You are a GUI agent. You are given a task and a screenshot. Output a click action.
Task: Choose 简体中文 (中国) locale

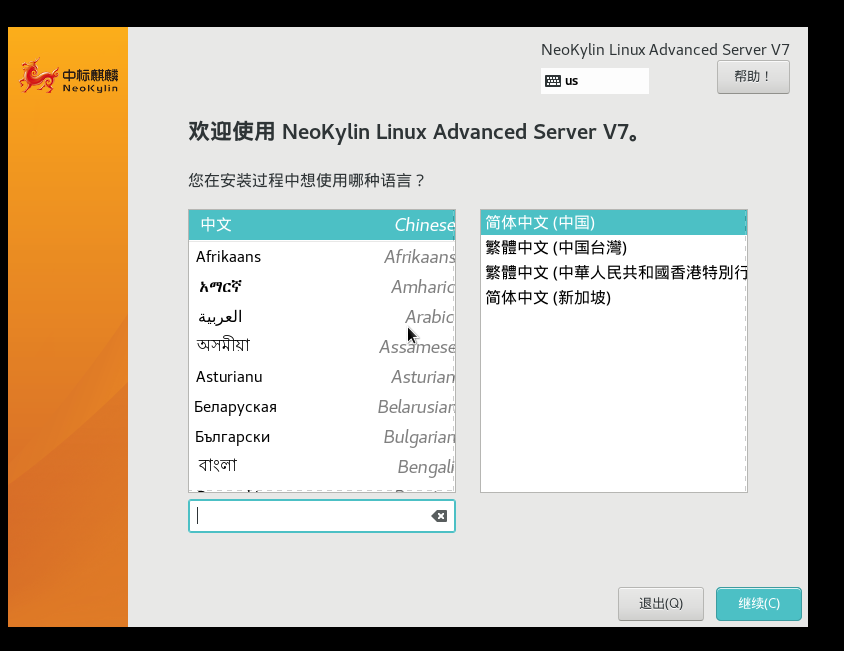(x=614, y=222)
